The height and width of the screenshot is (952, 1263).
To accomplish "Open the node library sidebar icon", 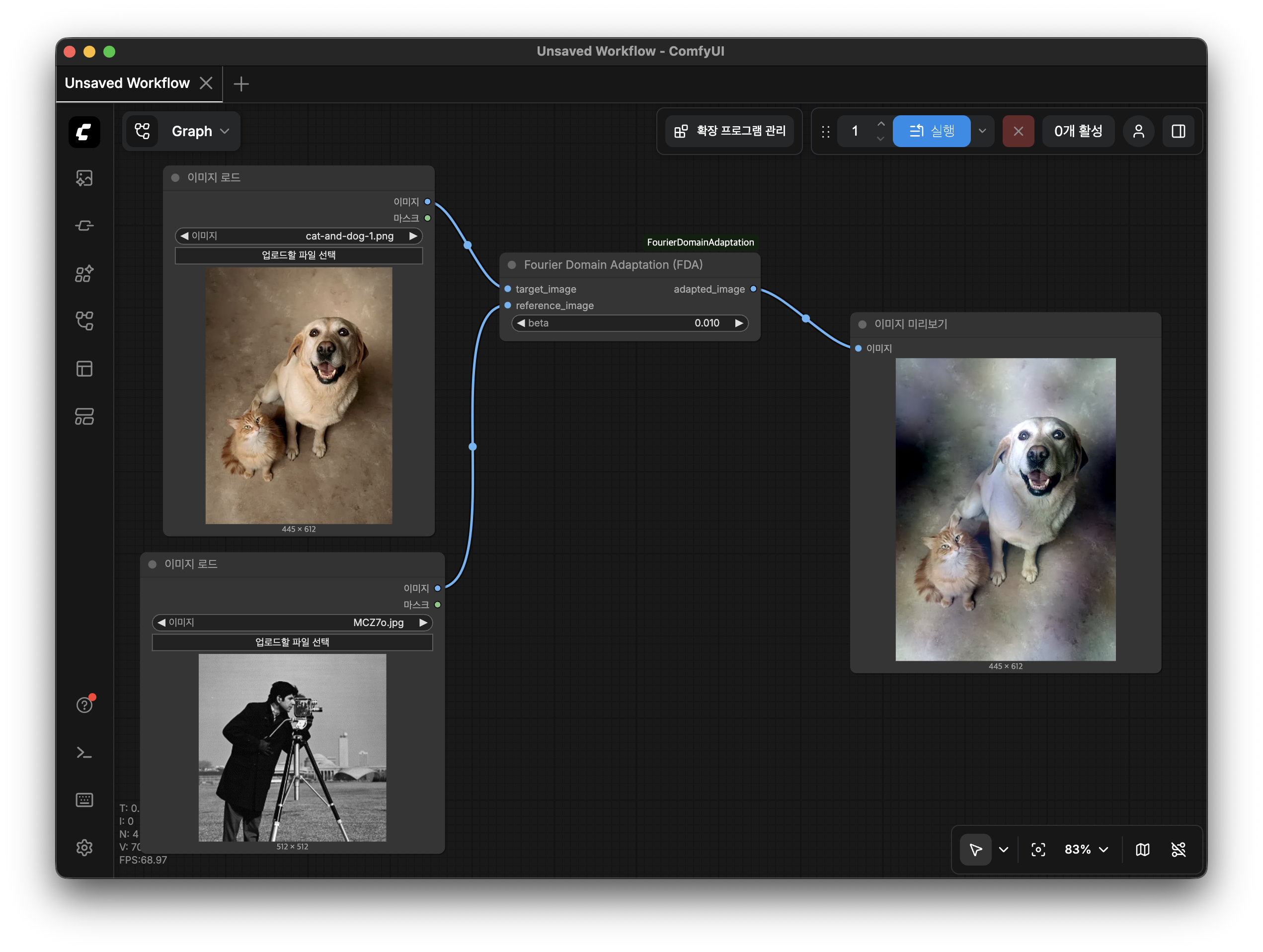I will point(84,226).
